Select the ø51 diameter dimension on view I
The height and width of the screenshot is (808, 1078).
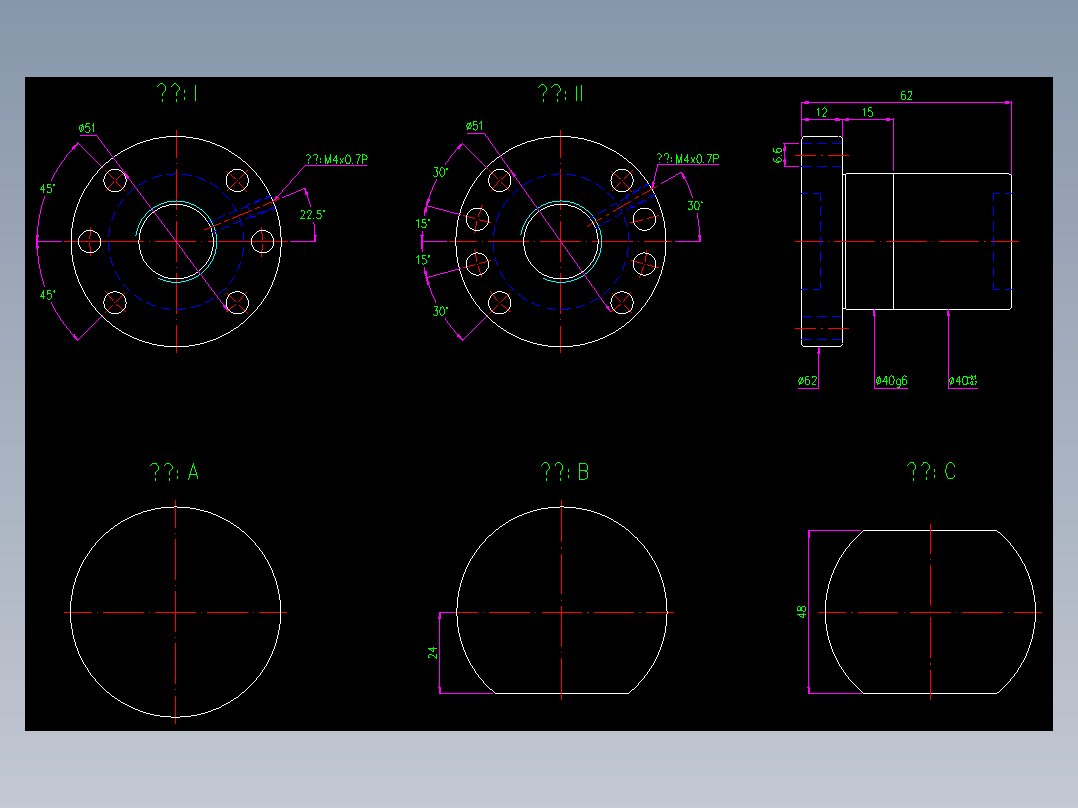coord(88,127)
